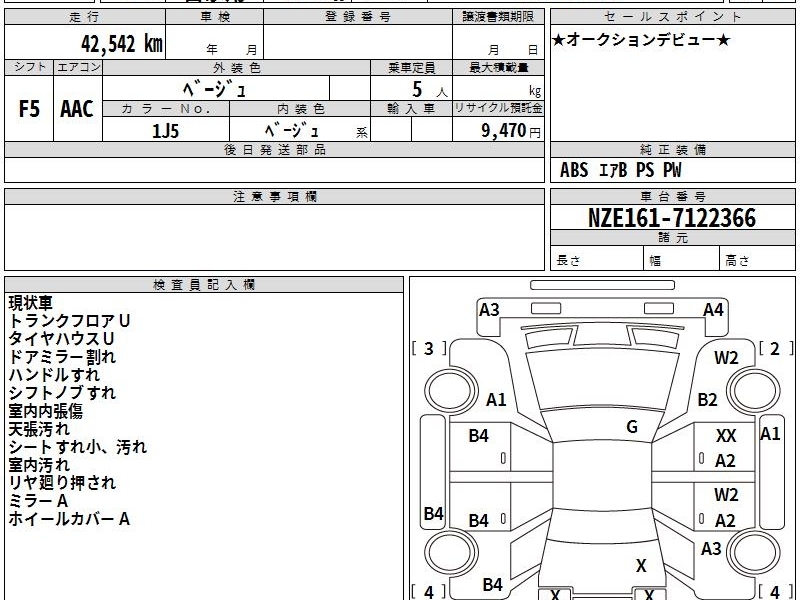Click the B2 damage mark on fender
This screenshot has height=600, width=800.
click(x=707, y=399)
